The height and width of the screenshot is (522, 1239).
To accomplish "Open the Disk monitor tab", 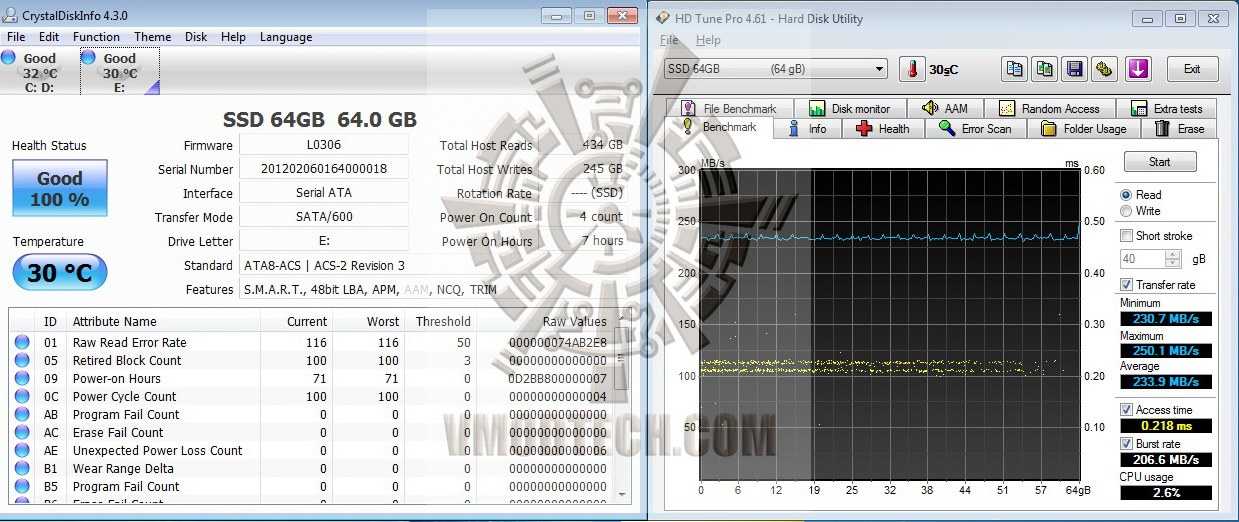I will pyautogui.click(x=849, y=108).
